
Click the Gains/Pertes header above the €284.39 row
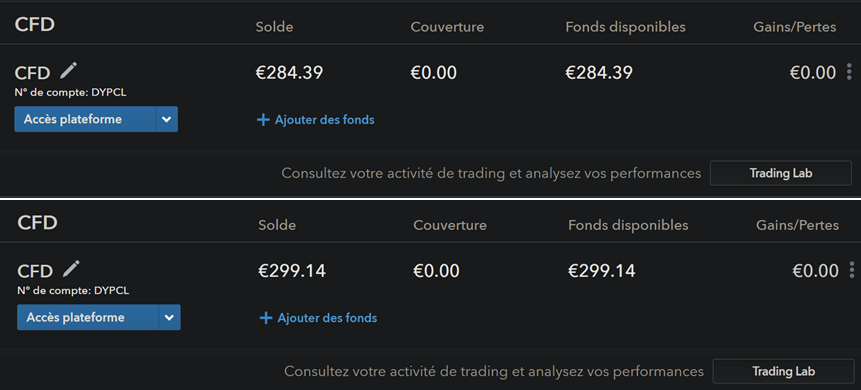795,27
